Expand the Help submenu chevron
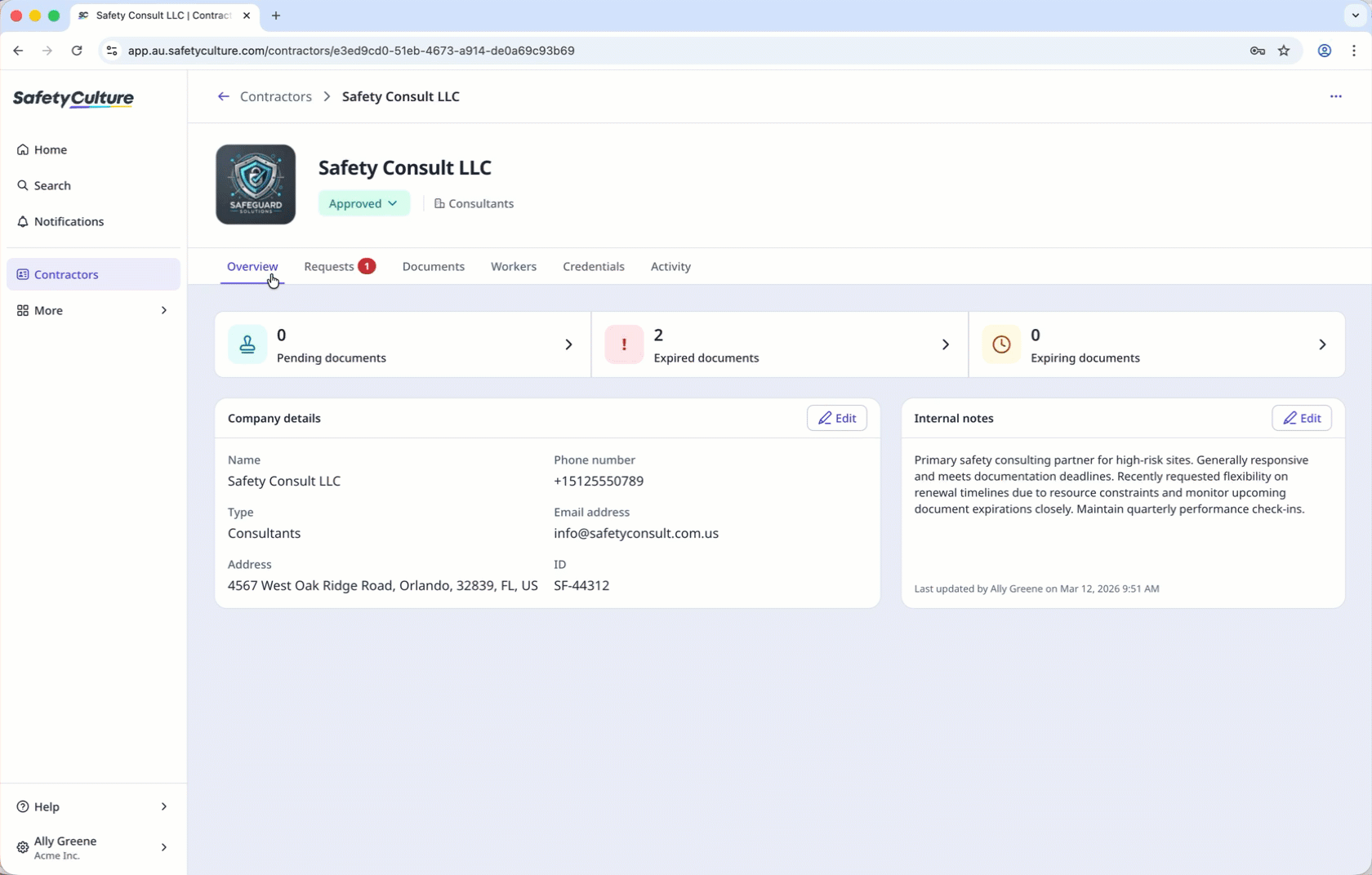Screen dimensions: 1372x875 point(164,806)
